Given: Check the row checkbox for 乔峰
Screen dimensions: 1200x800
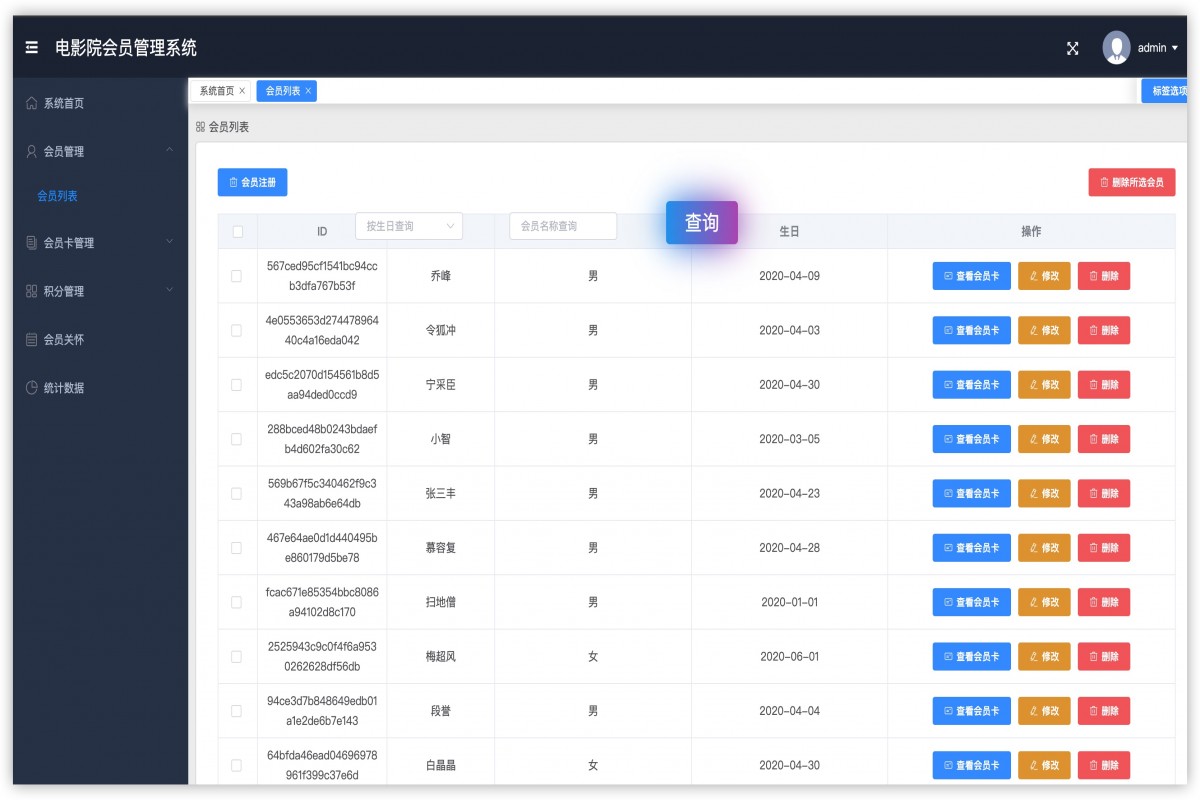Looking at the screenshot, I should 237,276.
